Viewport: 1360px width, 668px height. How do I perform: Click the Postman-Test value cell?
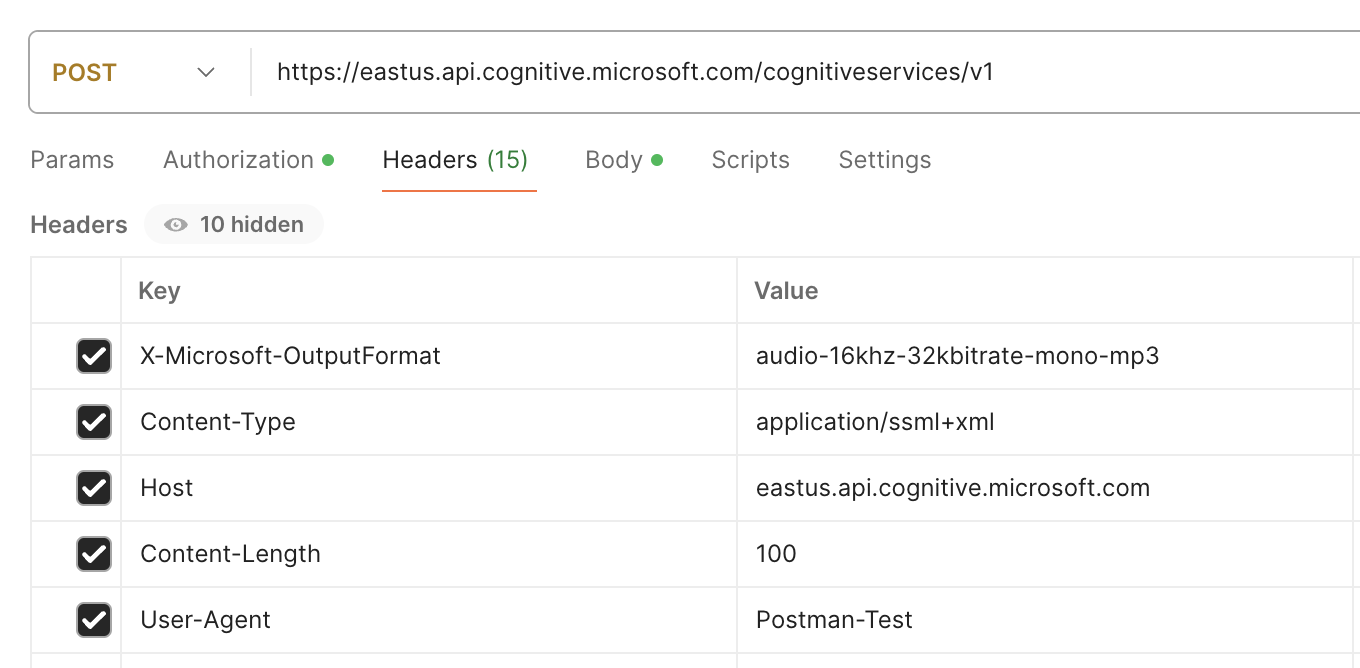(x=834, y=620)
